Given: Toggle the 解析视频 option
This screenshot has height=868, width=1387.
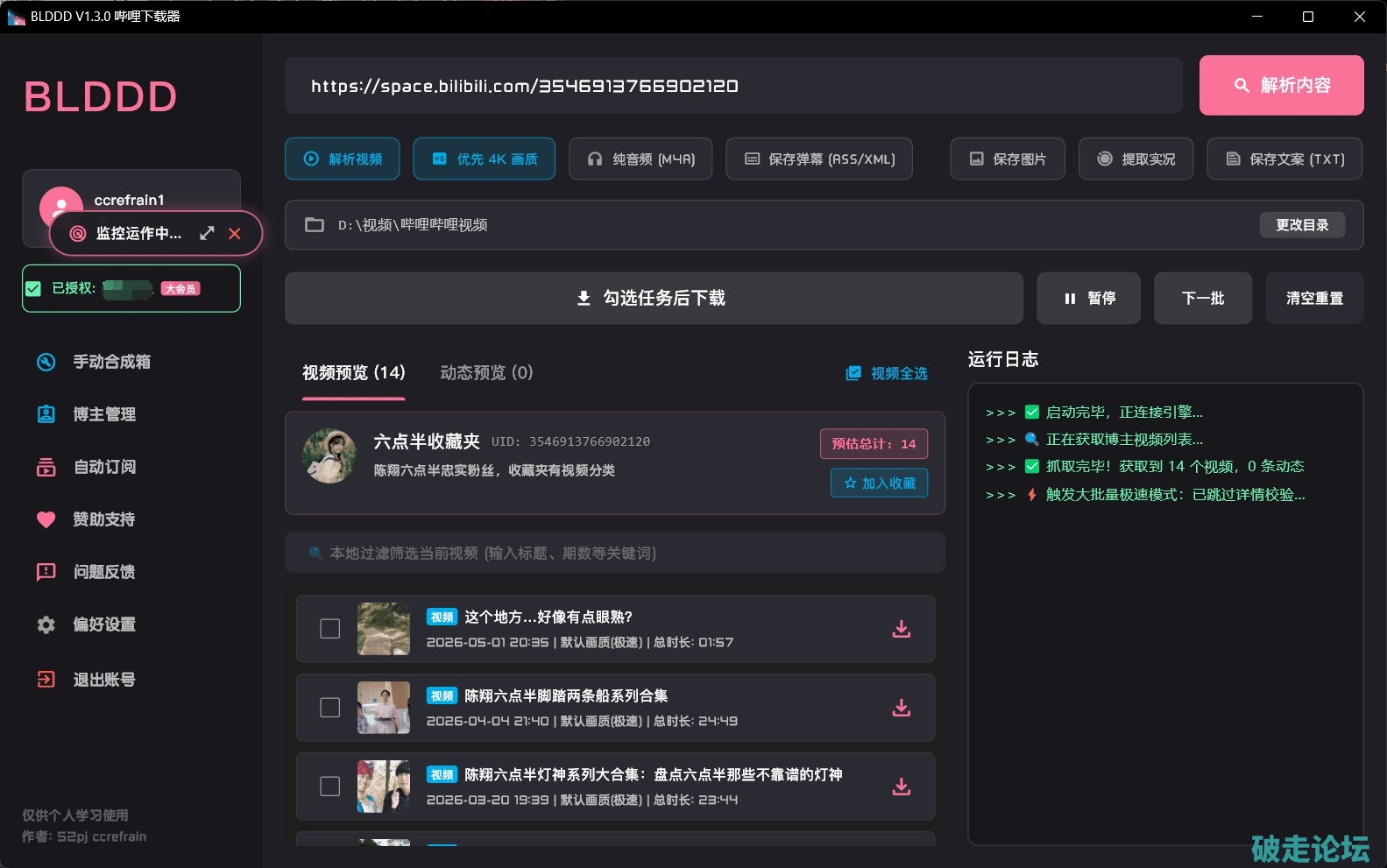Looking at the screenshot, I should pyautogui.click(x=343, y=159).
